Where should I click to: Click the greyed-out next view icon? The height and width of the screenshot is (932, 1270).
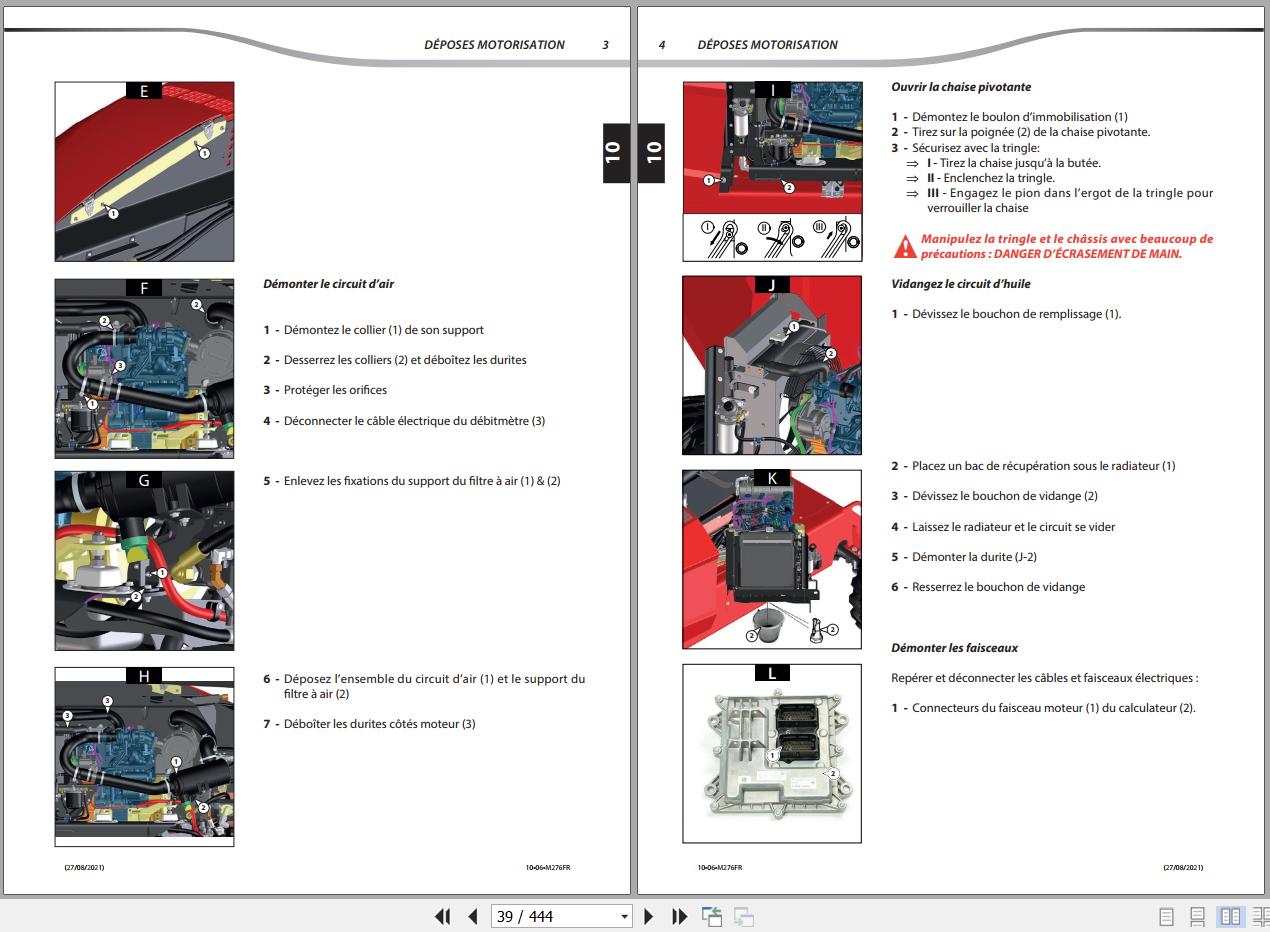(743, 916)
